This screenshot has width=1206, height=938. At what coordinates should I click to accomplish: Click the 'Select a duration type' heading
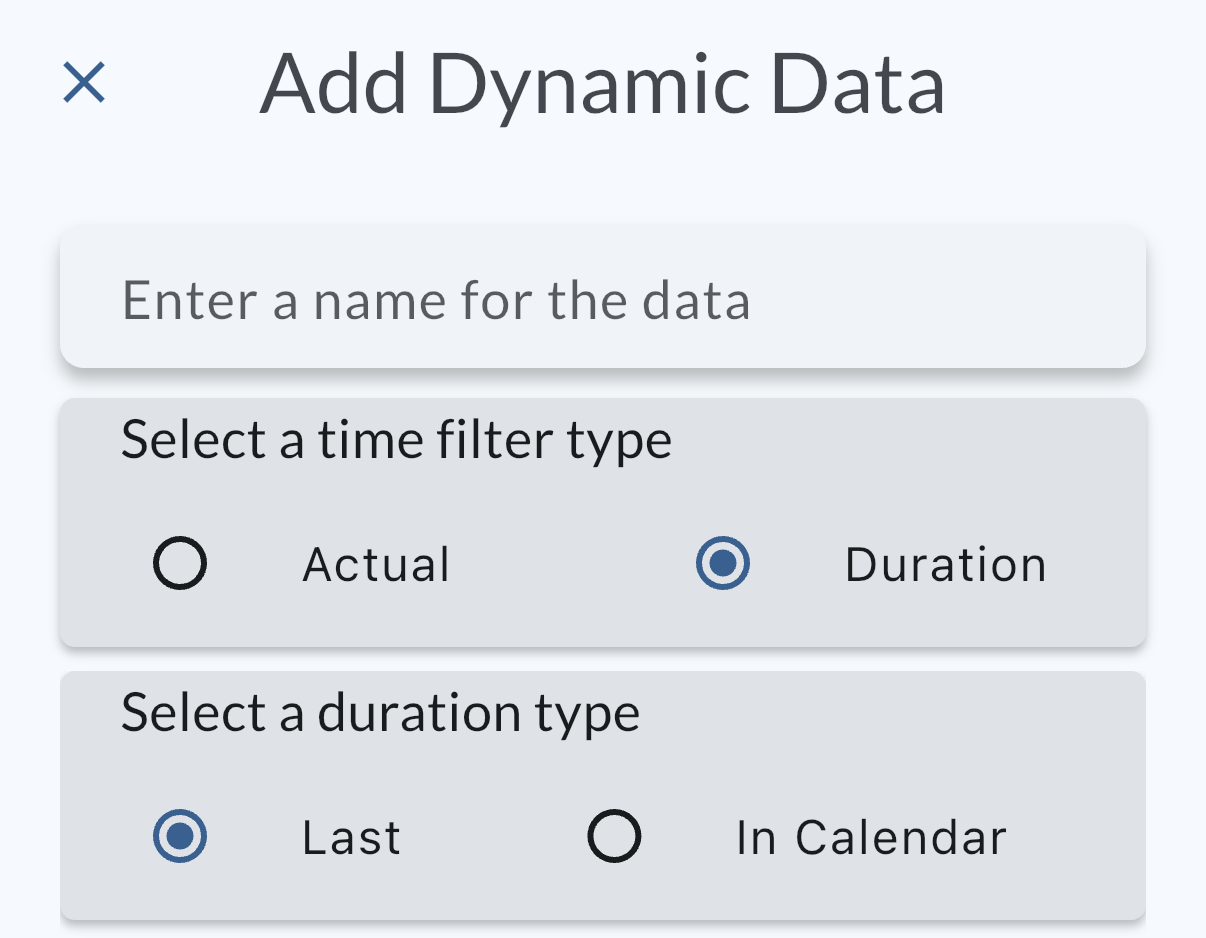click(380, 714)
